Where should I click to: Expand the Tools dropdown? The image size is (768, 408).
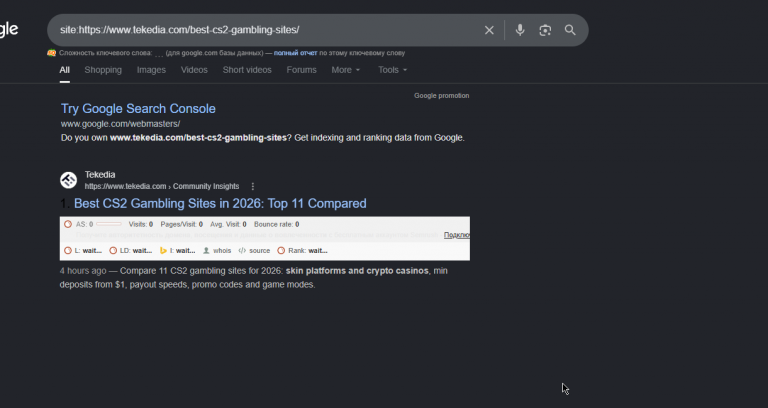coord(392,70)
